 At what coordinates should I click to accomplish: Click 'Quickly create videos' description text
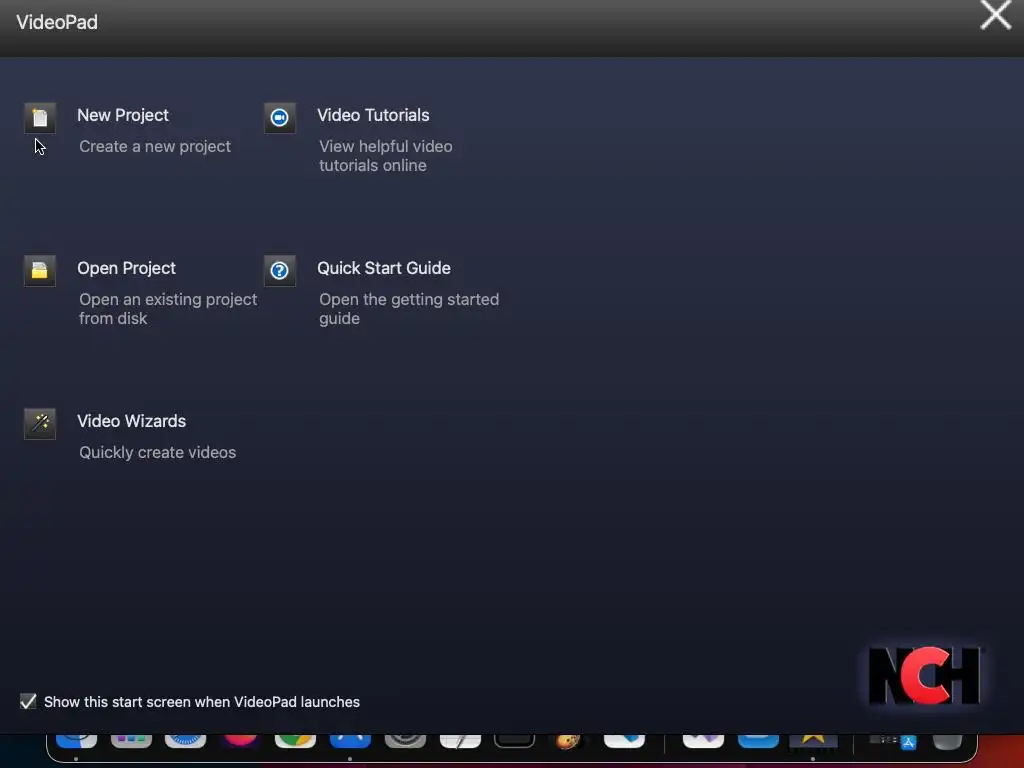157,452
